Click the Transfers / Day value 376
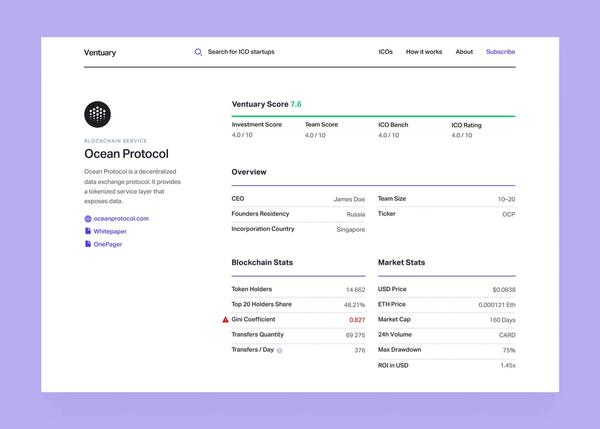 tap(360, 350)
